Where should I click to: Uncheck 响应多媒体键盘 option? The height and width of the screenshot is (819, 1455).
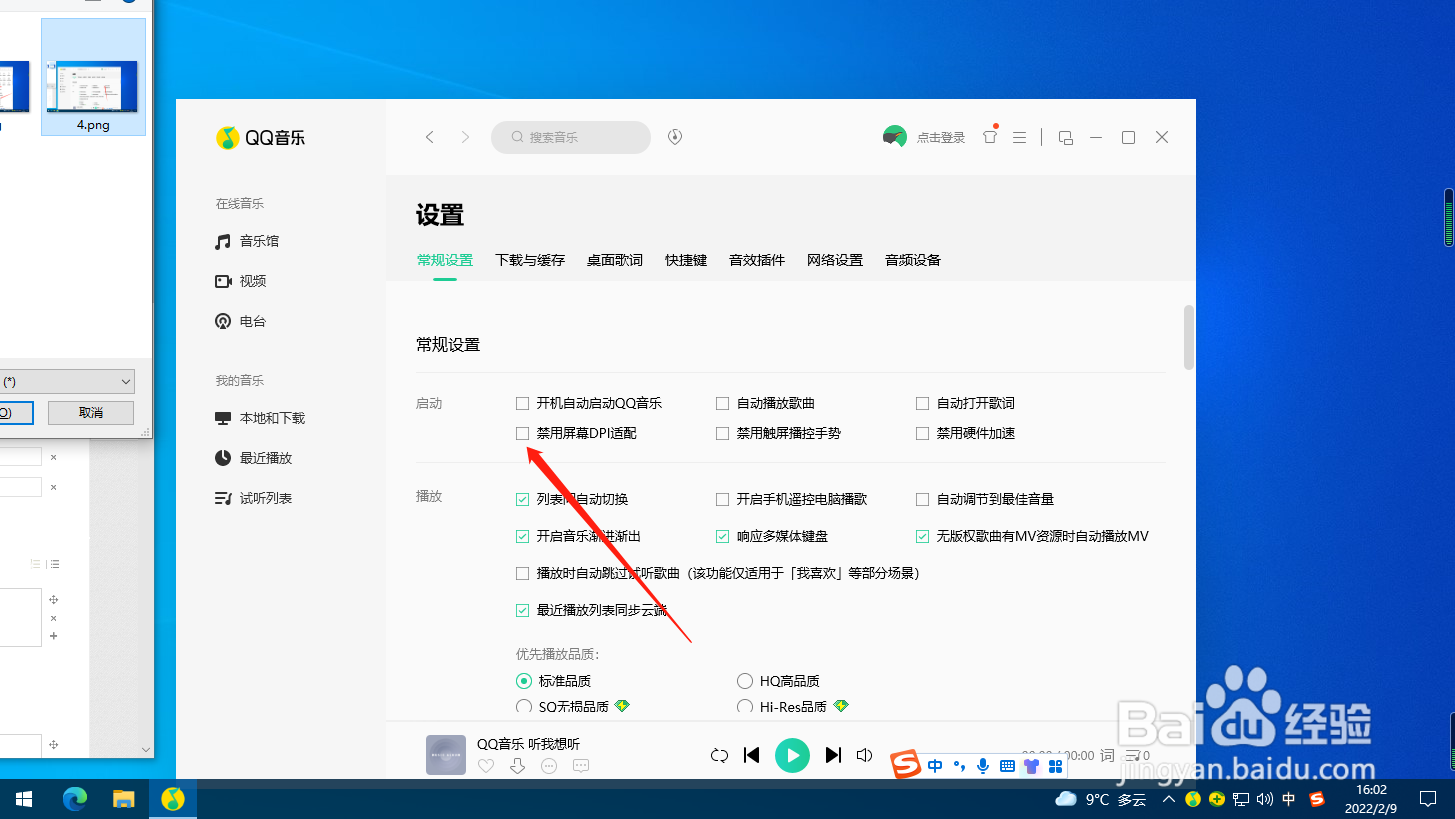pos(722,536)
